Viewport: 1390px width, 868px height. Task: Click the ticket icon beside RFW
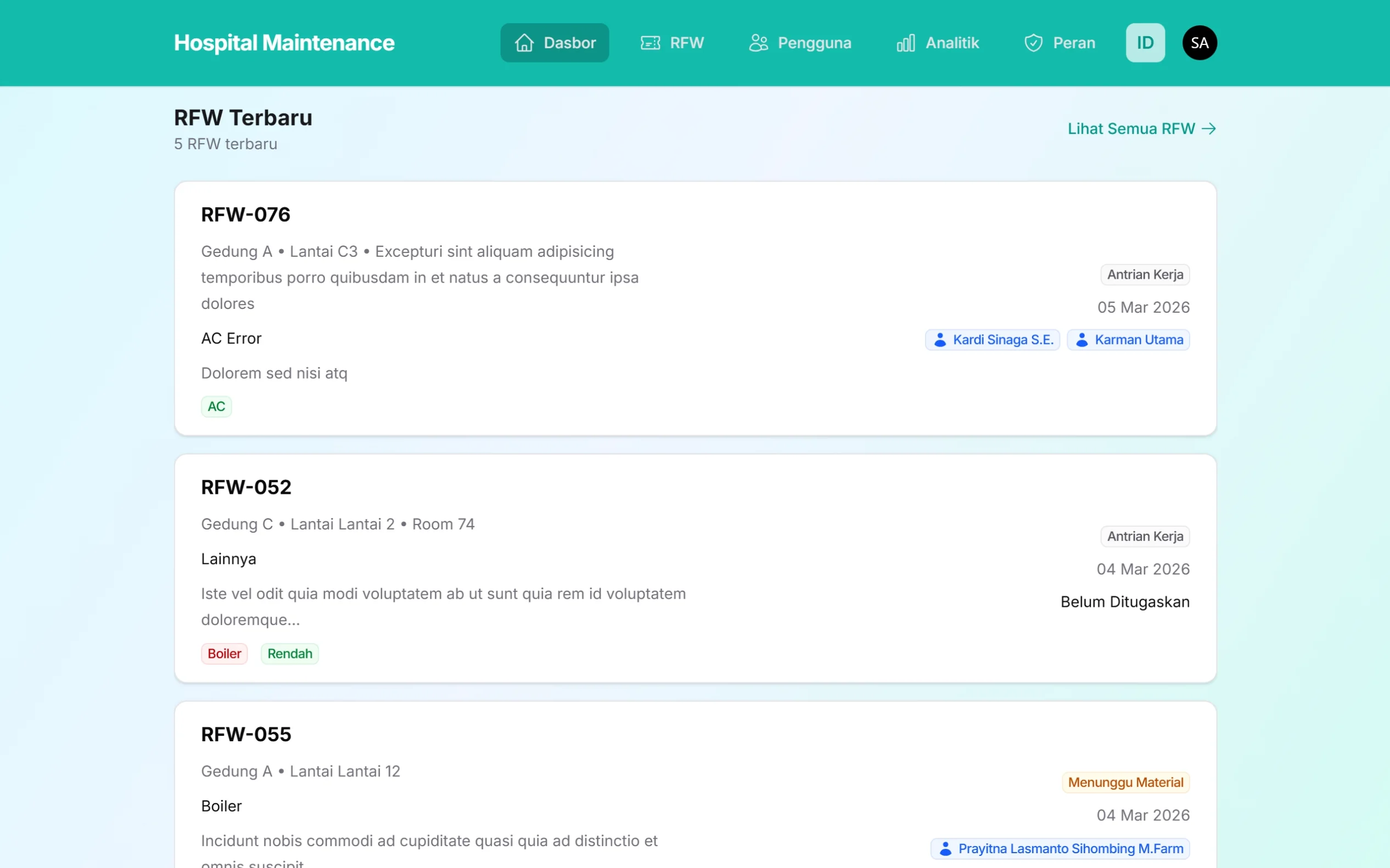[x=650, y=43]
